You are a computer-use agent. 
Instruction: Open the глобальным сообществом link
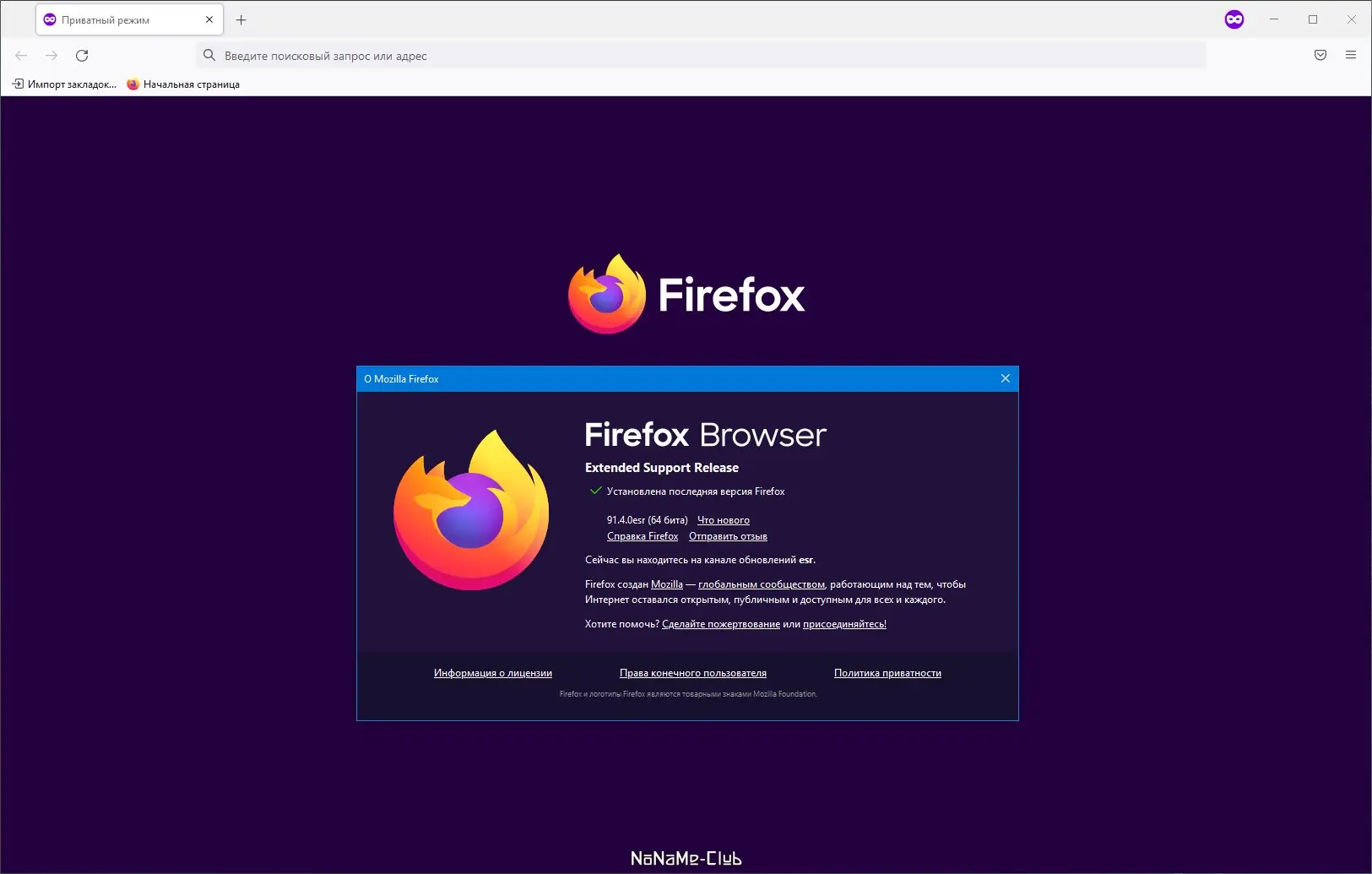click(762, 584)
